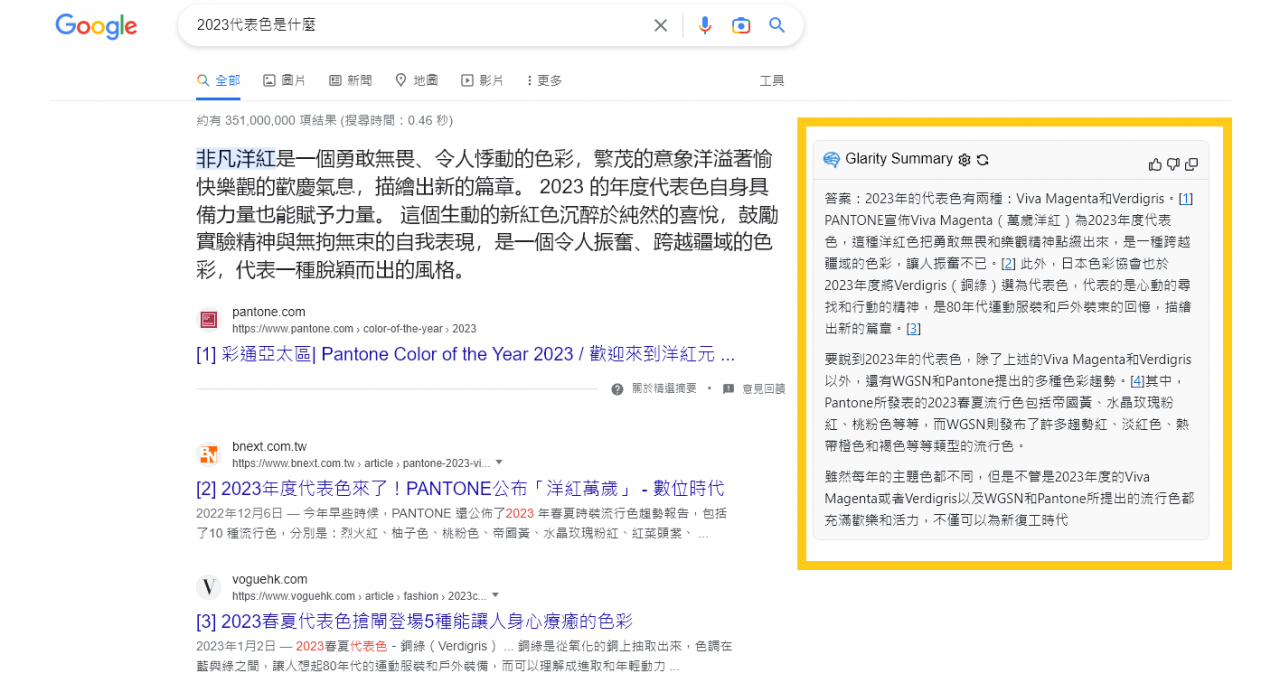
Task: Switch to the 新聞 (News) tab
Action: tap(350, 81)
